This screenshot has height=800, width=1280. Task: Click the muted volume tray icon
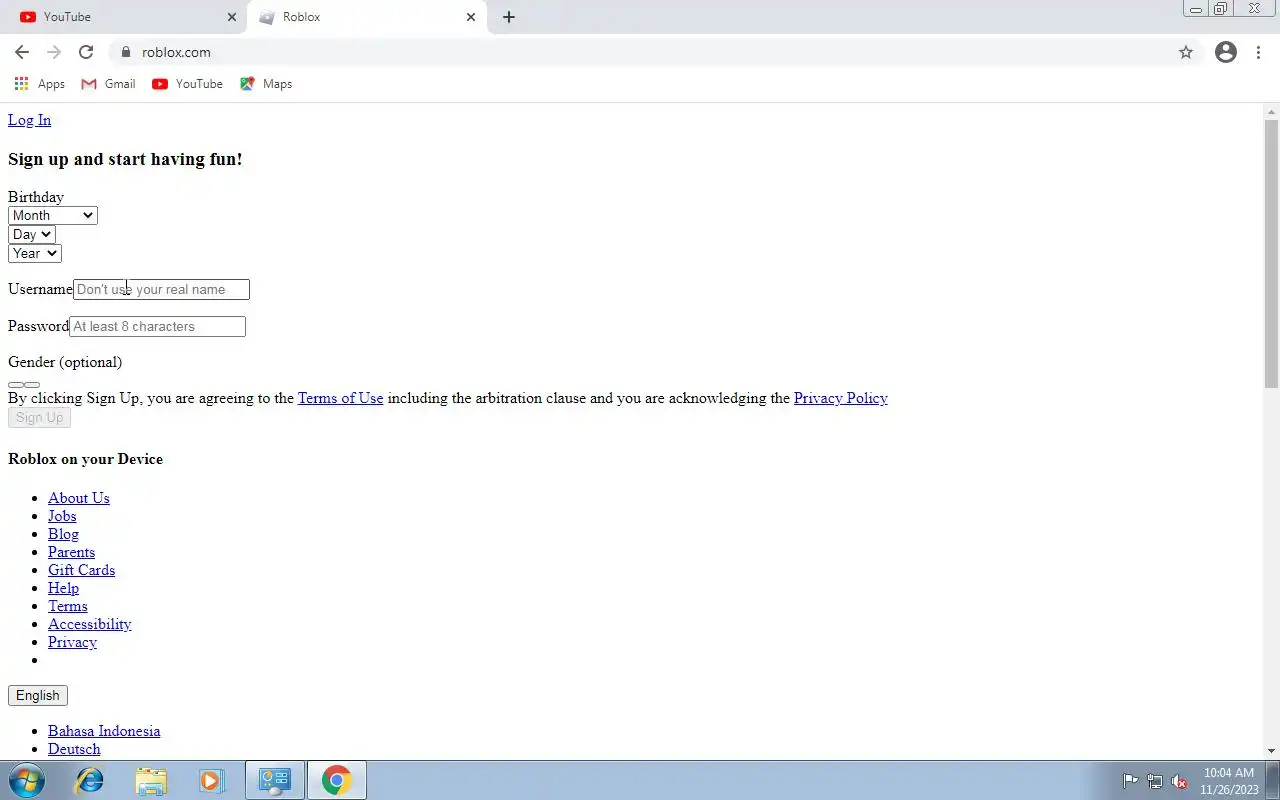pyautogui.click(x=1179, y=781)
